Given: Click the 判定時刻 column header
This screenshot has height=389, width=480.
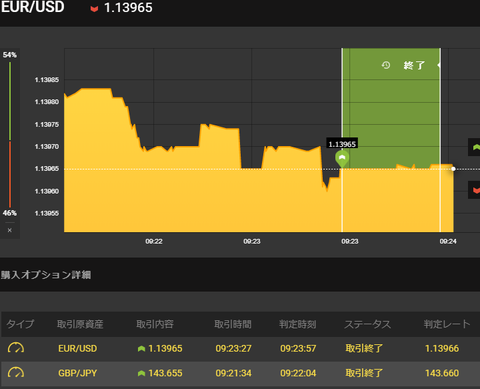Looking at the screenshot, I should click(x=298, y=324).
